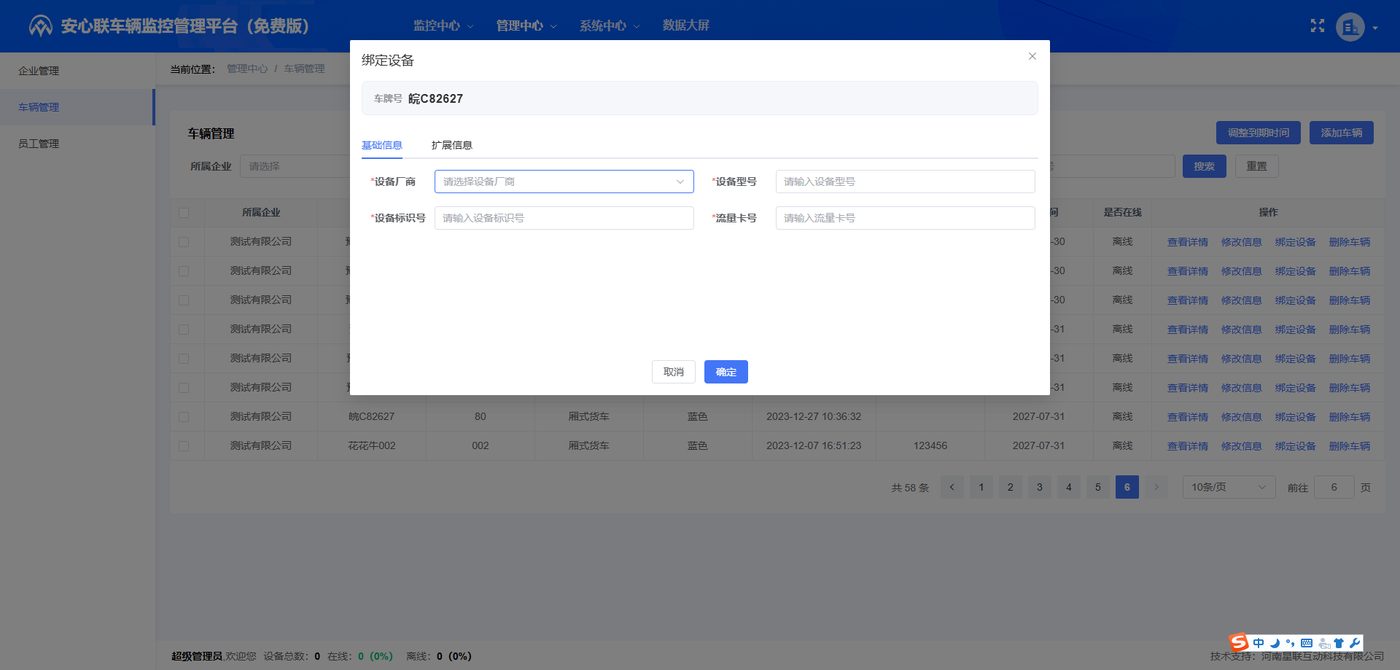Screen dimensions: 1400x670
Task: Switch the input language 中 icon
Action: 1258,642
